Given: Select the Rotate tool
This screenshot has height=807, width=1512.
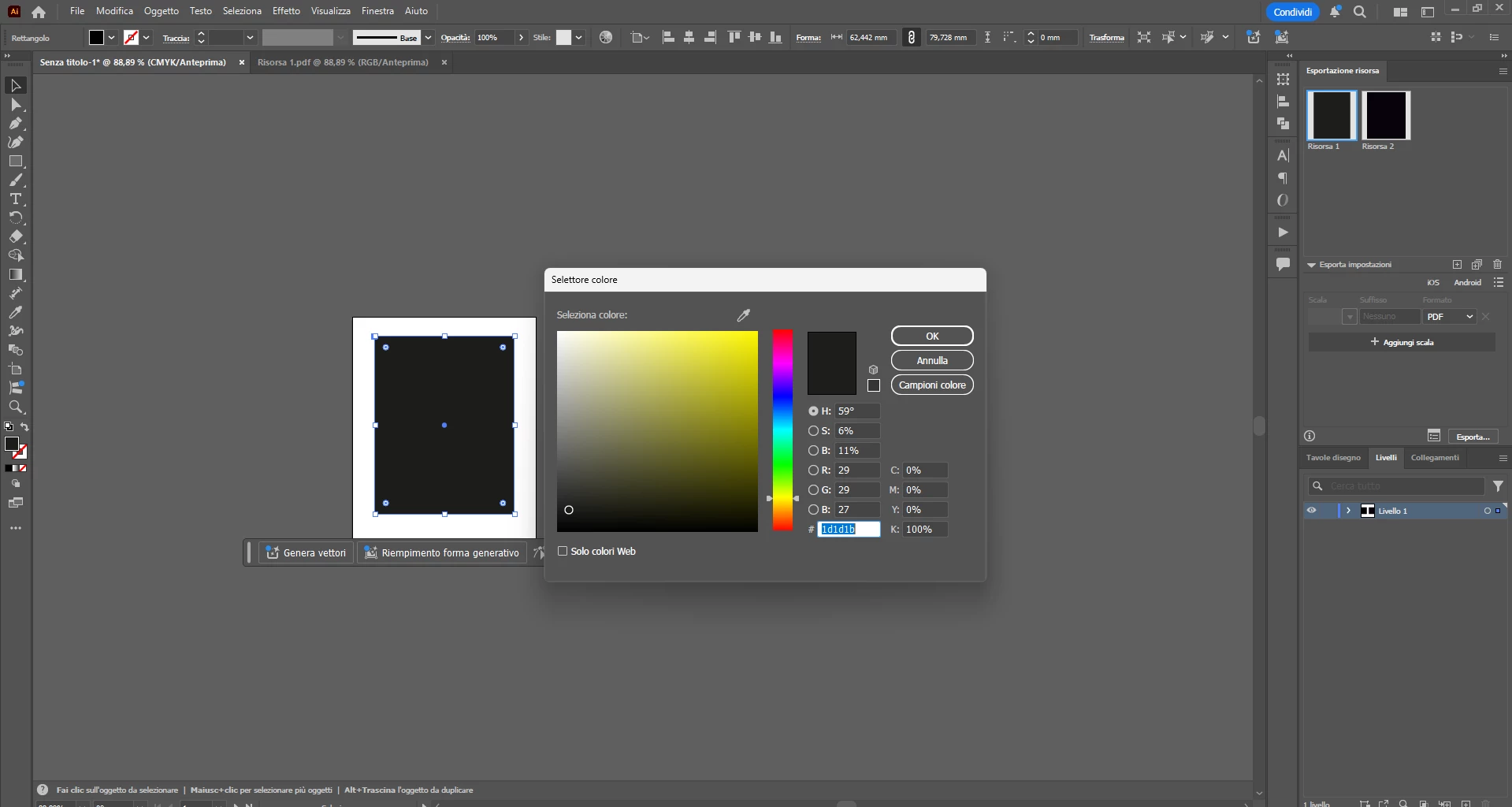Looking at the screenshot, I should click(16, 218).
